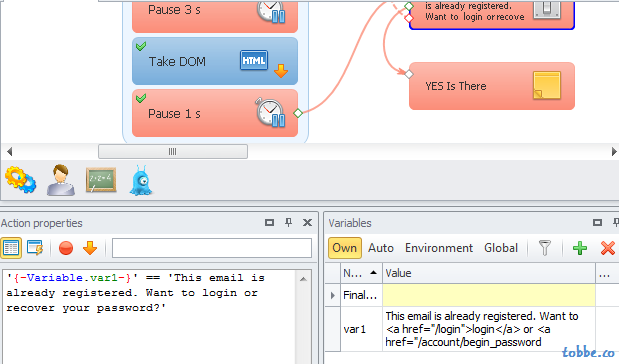The height and width of the screenshot is (364, 619).
Task: Select the Own variables tab
Action: click(345, 248)
